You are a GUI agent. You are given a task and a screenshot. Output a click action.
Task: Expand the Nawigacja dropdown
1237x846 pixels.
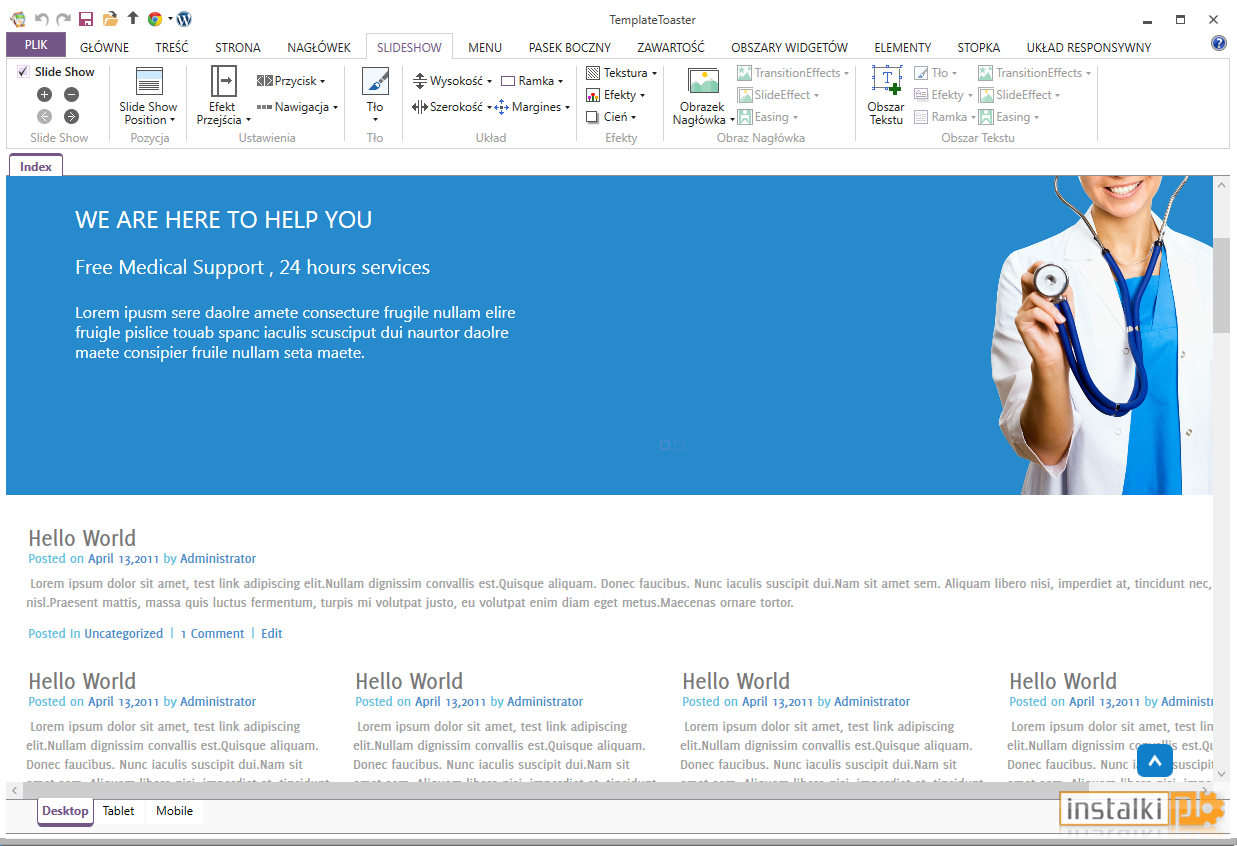point(297,107)
